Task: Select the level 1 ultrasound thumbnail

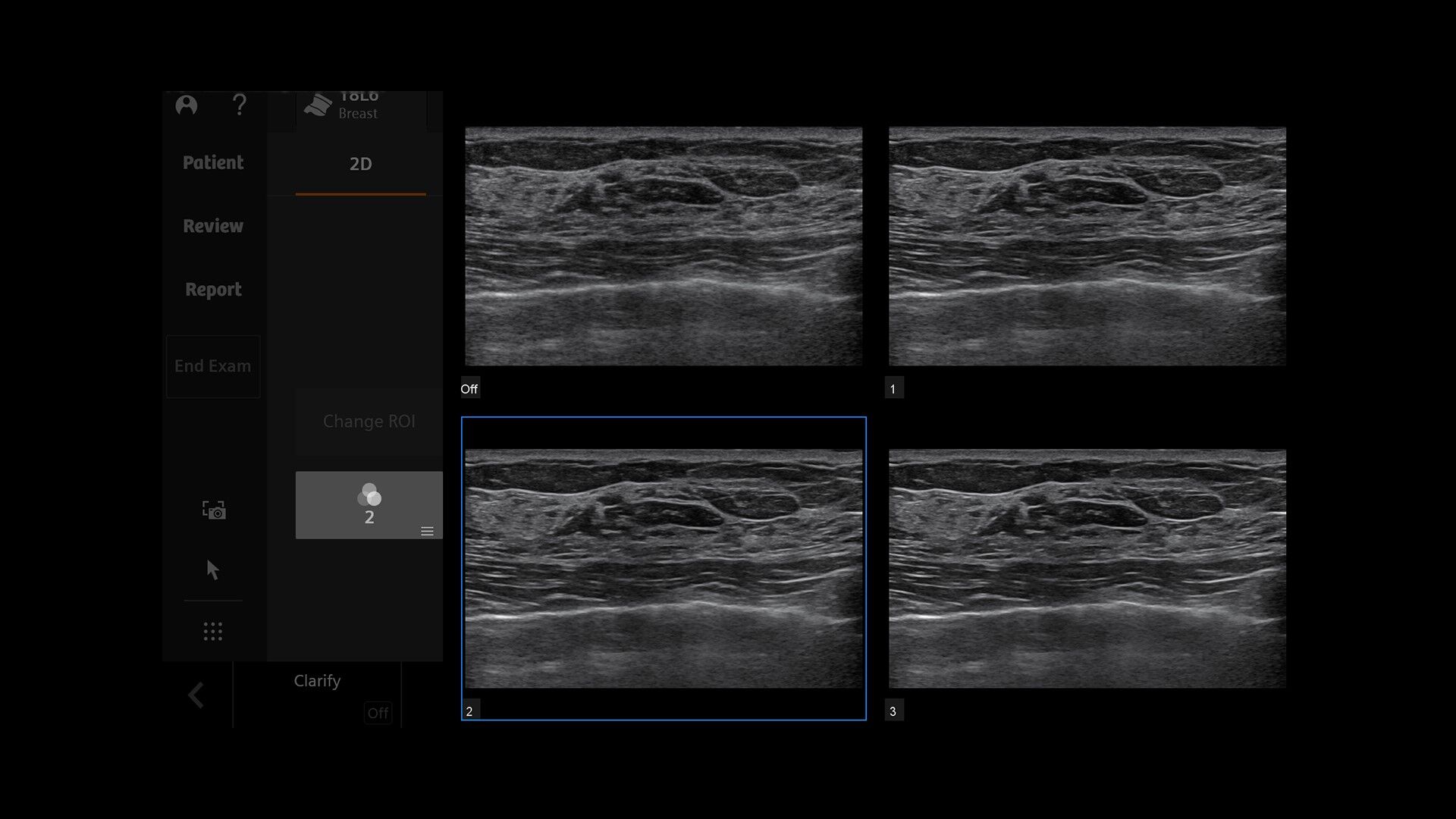Action: point(1087,246)
